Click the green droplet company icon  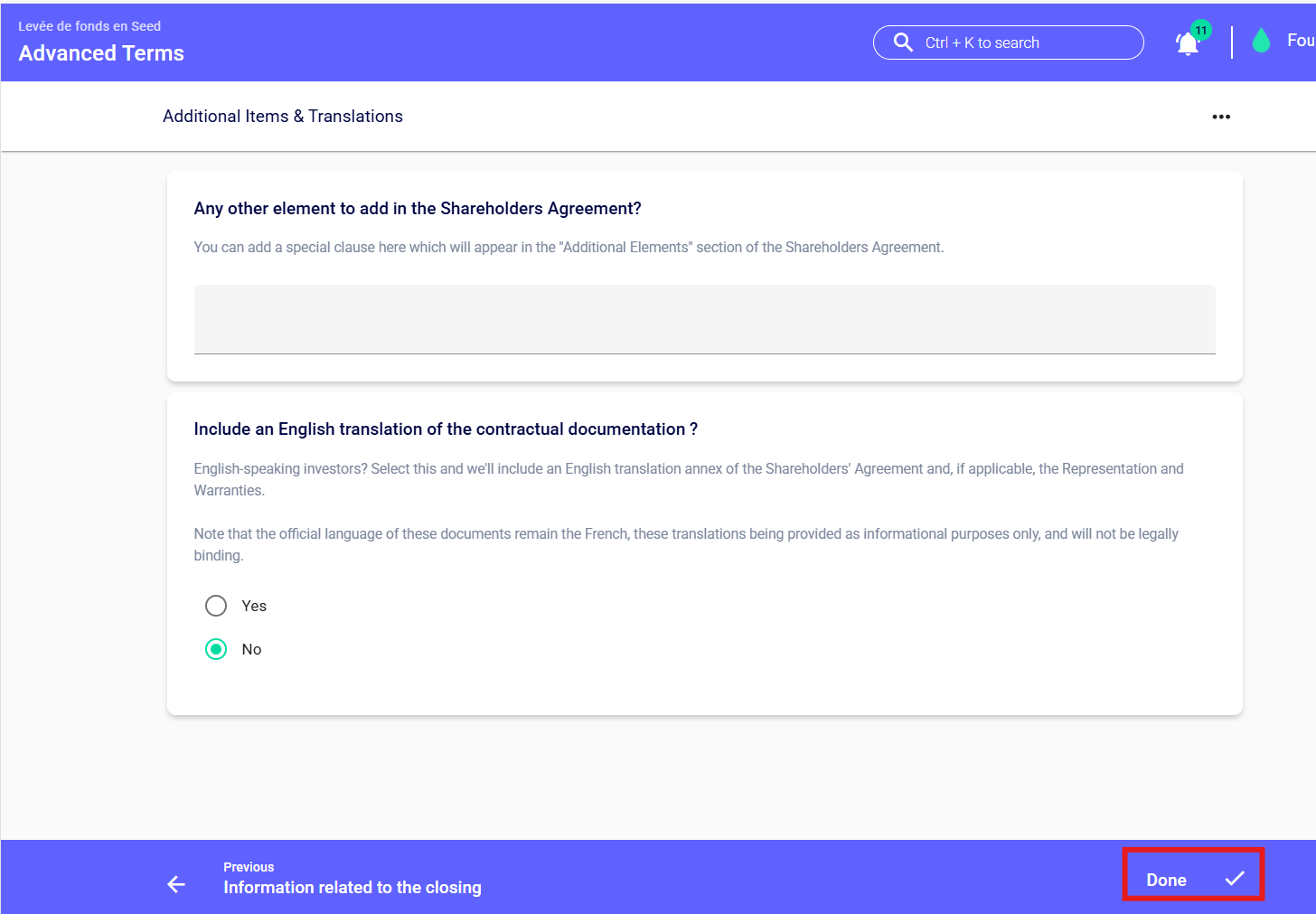click(x=1261, y=41)
